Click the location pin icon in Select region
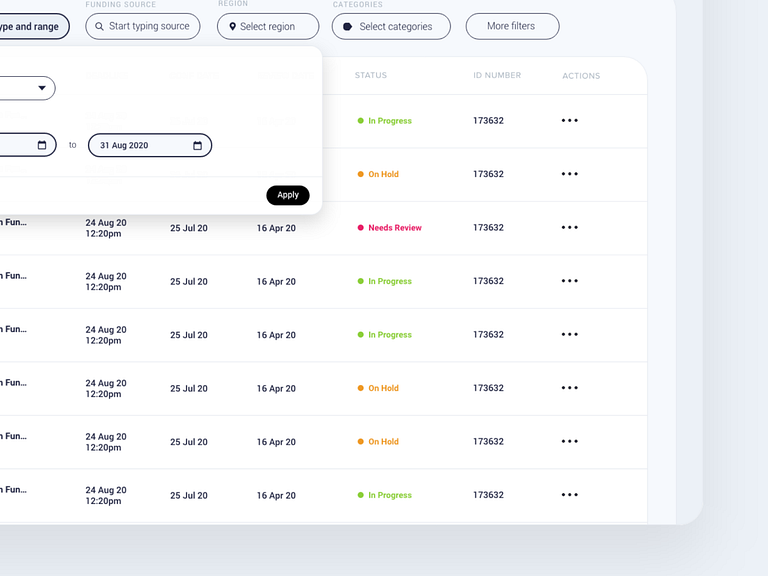 tap(233, 26)
